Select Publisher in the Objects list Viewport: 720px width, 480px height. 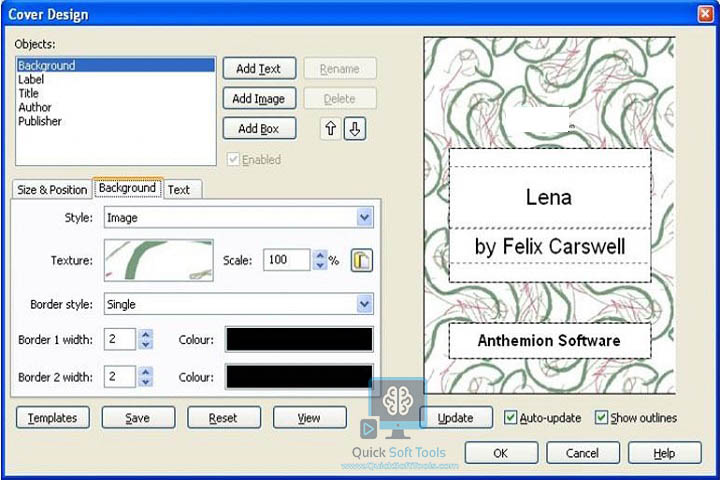(x=116, y=121)
